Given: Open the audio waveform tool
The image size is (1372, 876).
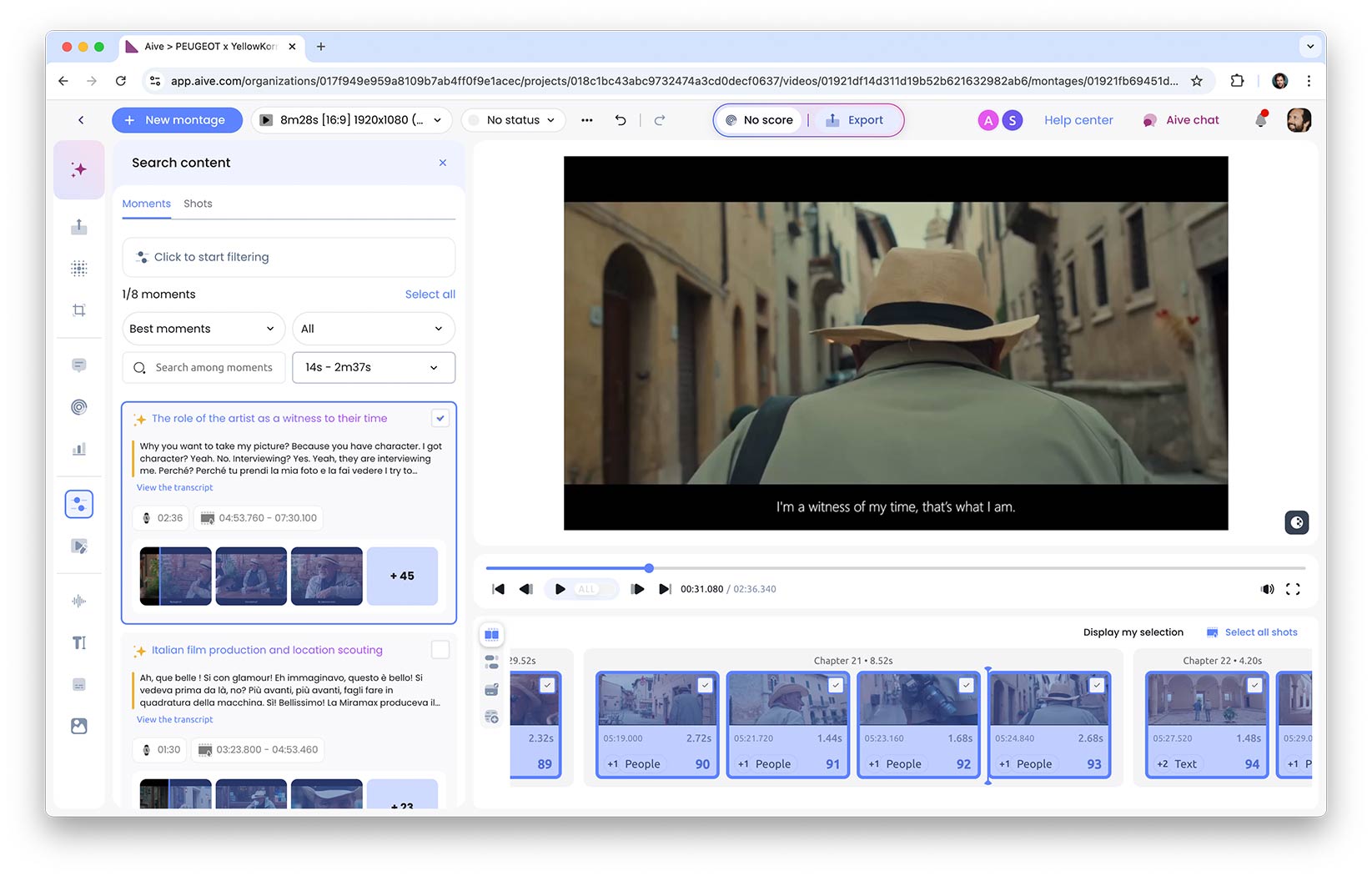Looking at the screenshot, I should [x=79, y=602].
